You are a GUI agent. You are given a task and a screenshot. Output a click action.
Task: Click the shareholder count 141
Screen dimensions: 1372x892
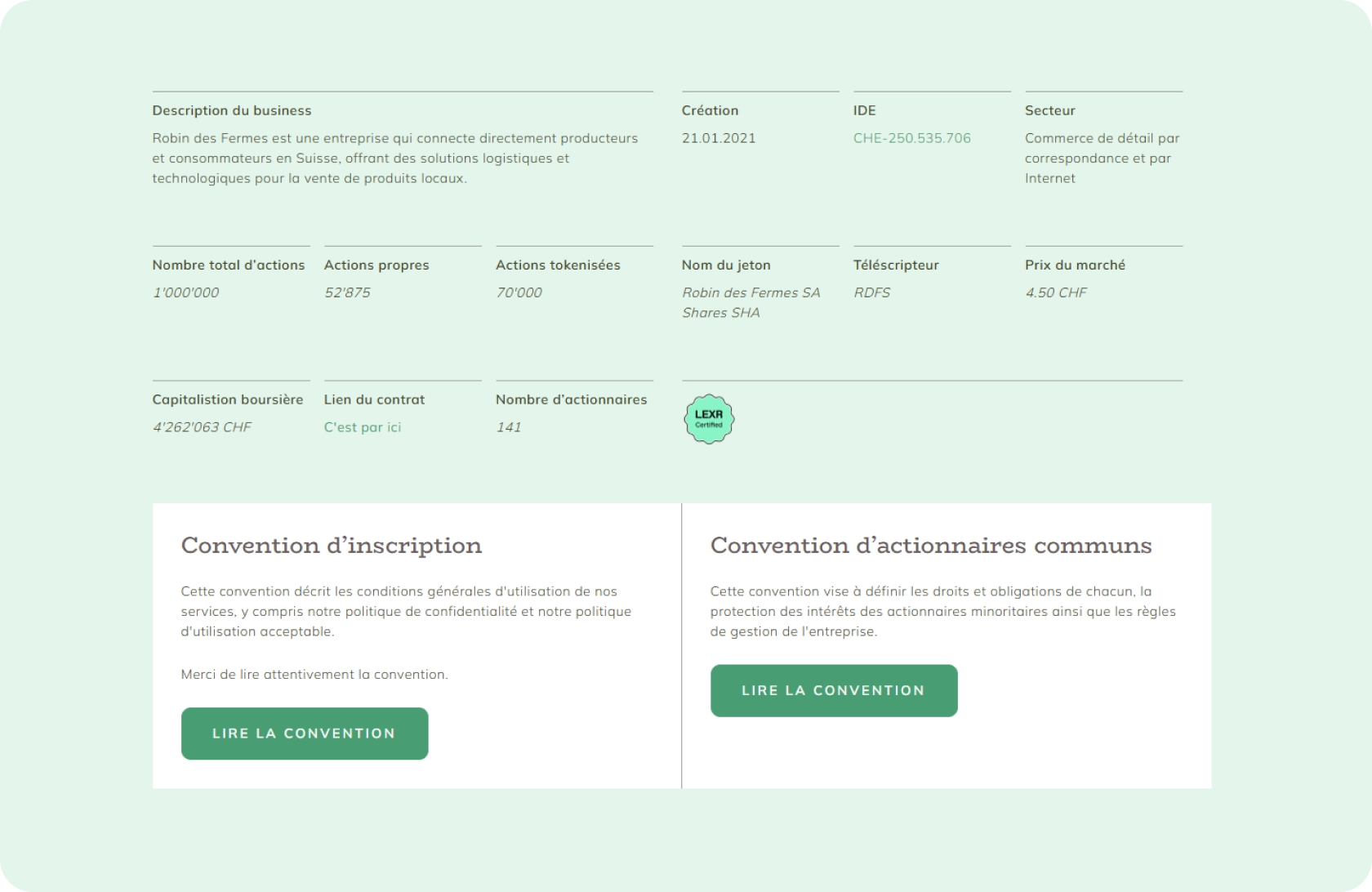tap(508, 427)
